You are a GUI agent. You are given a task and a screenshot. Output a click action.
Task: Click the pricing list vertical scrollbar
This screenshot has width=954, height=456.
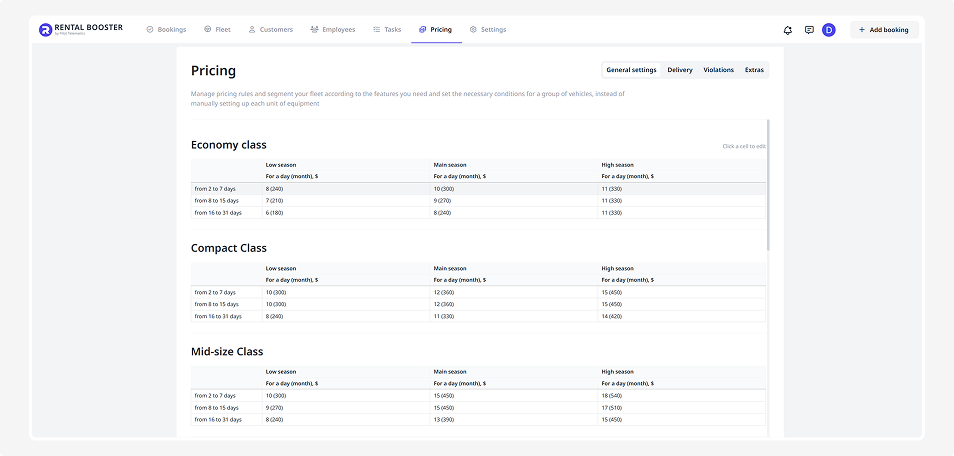(768, 185)
